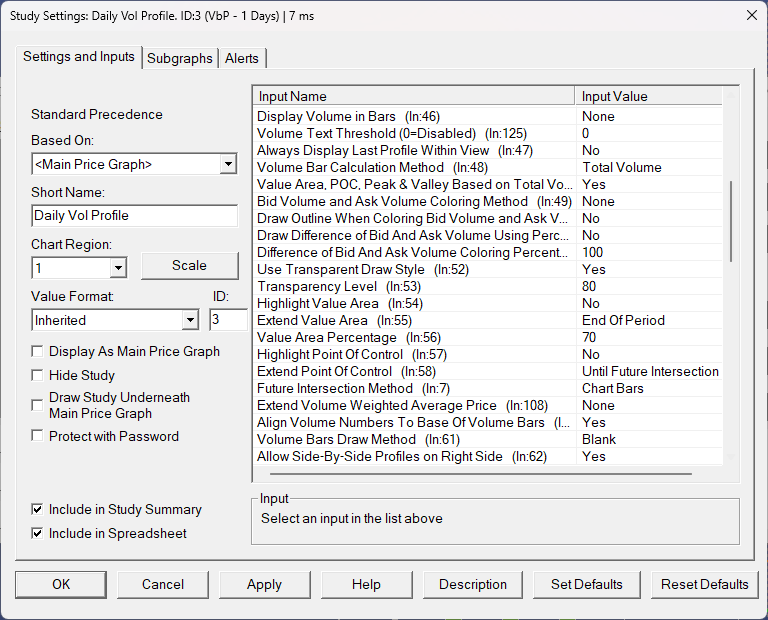
Task: Click Difference Coloring Percent value 100
Action: pyautogui.click(x=648, y=253)
